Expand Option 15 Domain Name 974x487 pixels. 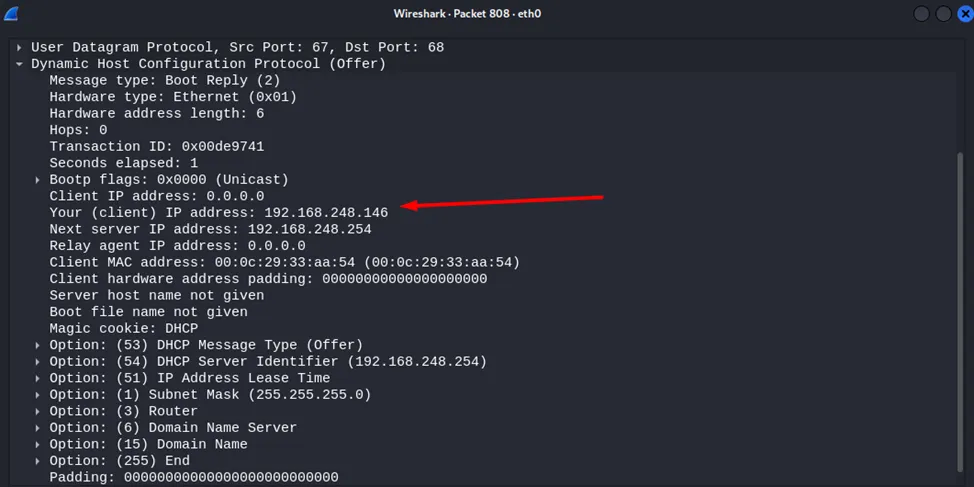[x=38, y=444]
